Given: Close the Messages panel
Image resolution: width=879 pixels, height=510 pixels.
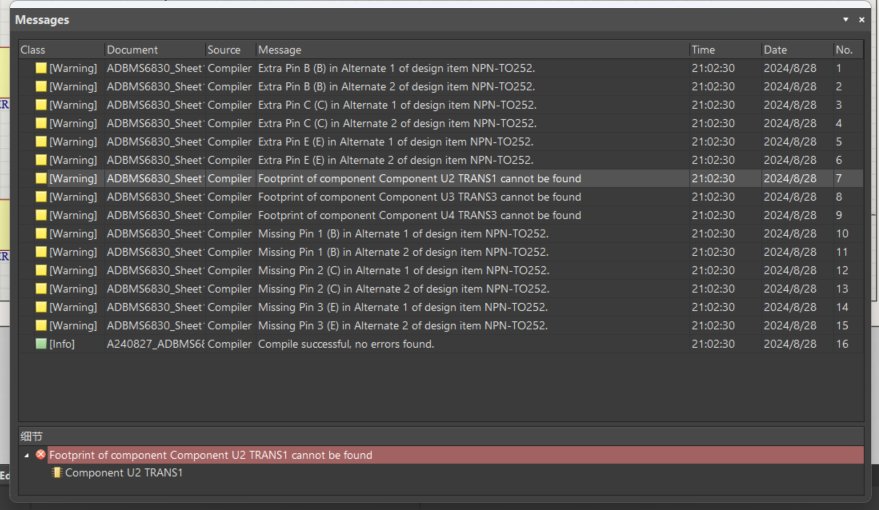Looking at the screenshot, I should [x=862, y=20].
